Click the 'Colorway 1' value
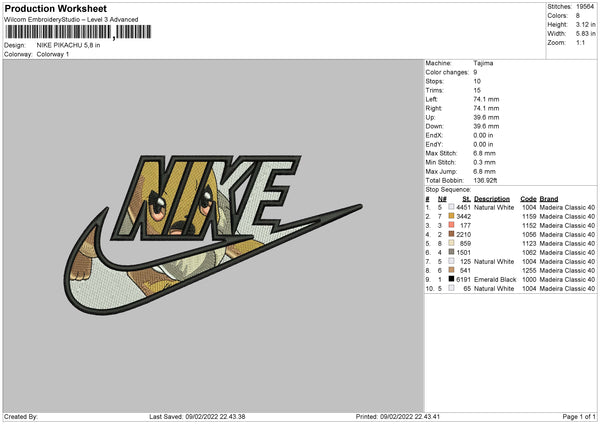 [53, 54]
